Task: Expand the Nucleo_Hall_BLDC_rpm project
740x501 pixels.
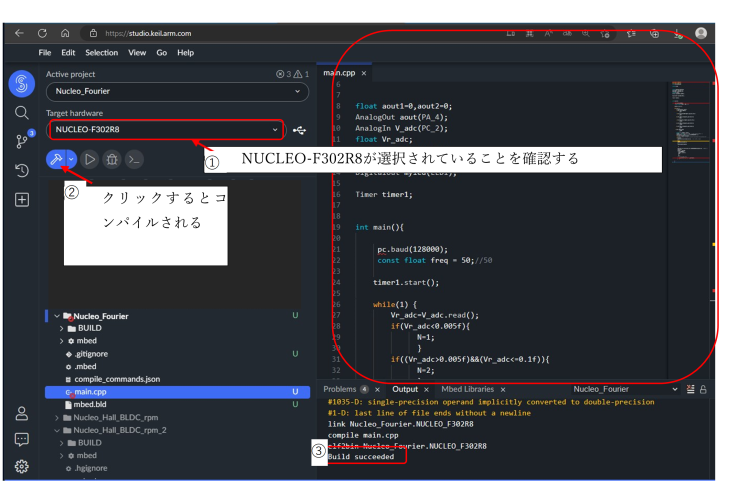Action: (57, 418)
